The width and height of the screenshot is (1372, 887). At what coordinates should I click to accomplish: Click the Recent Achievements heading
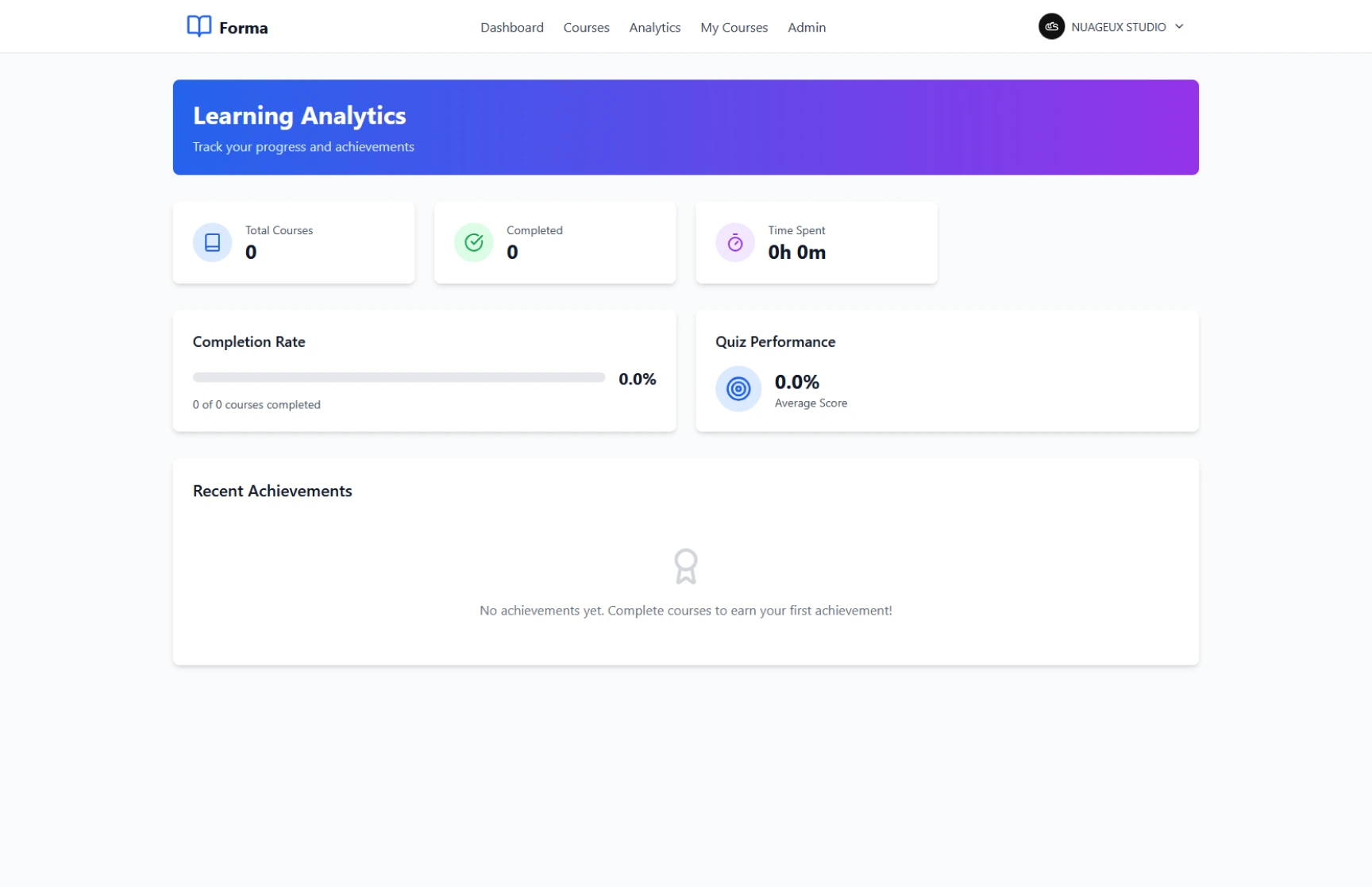[272, 491]
